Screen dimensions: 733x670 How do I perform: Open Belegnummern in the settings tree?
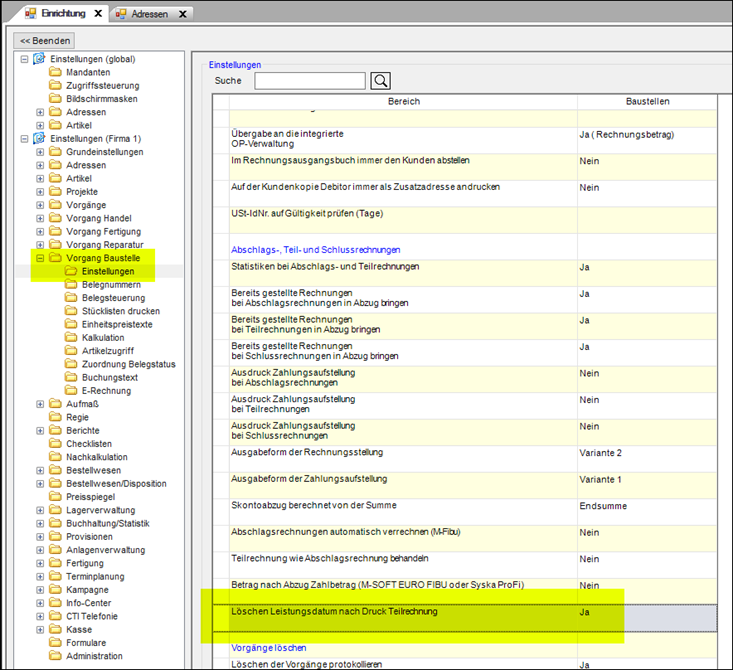(113, 285)
